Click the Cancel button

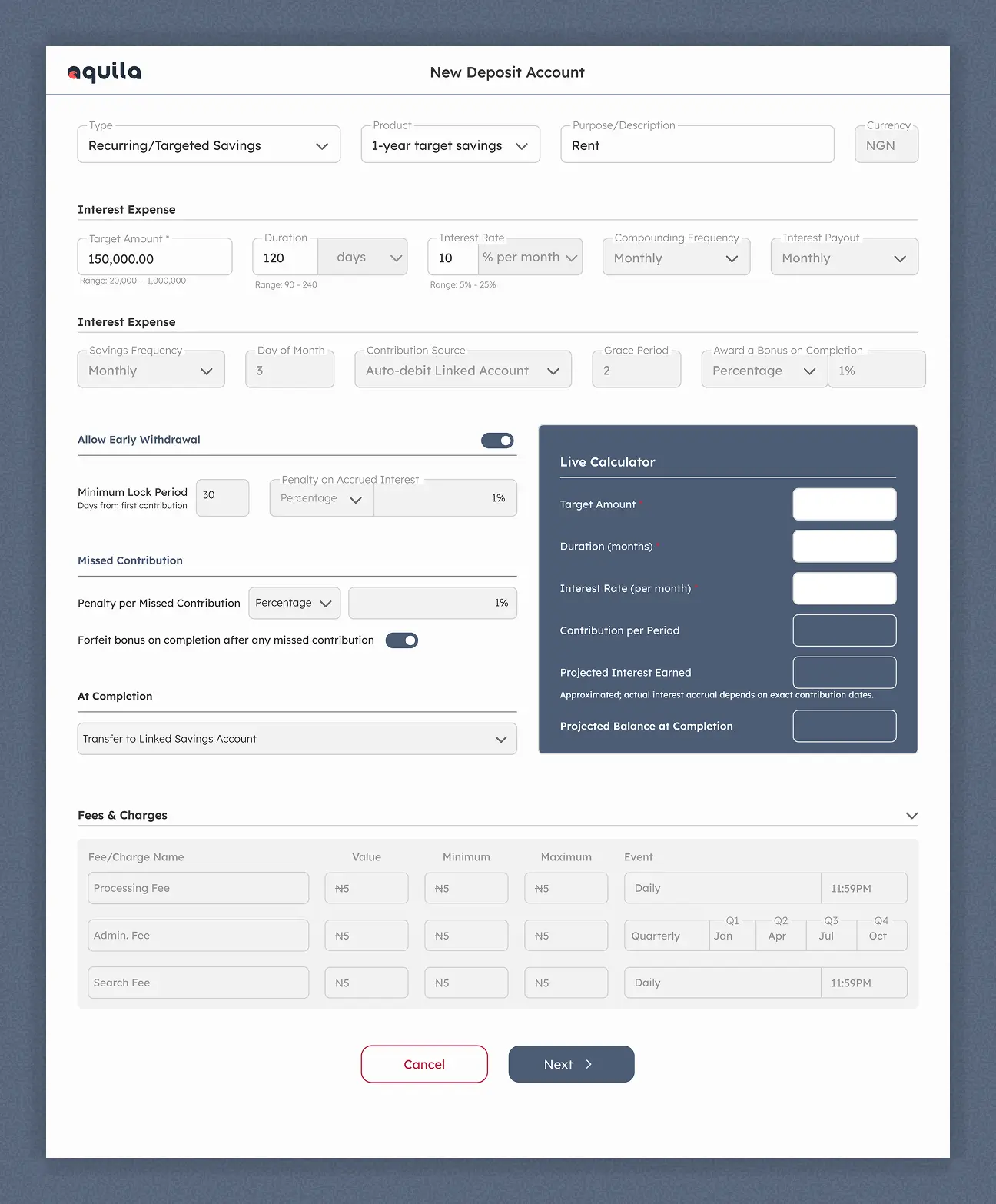[424, 1064]
